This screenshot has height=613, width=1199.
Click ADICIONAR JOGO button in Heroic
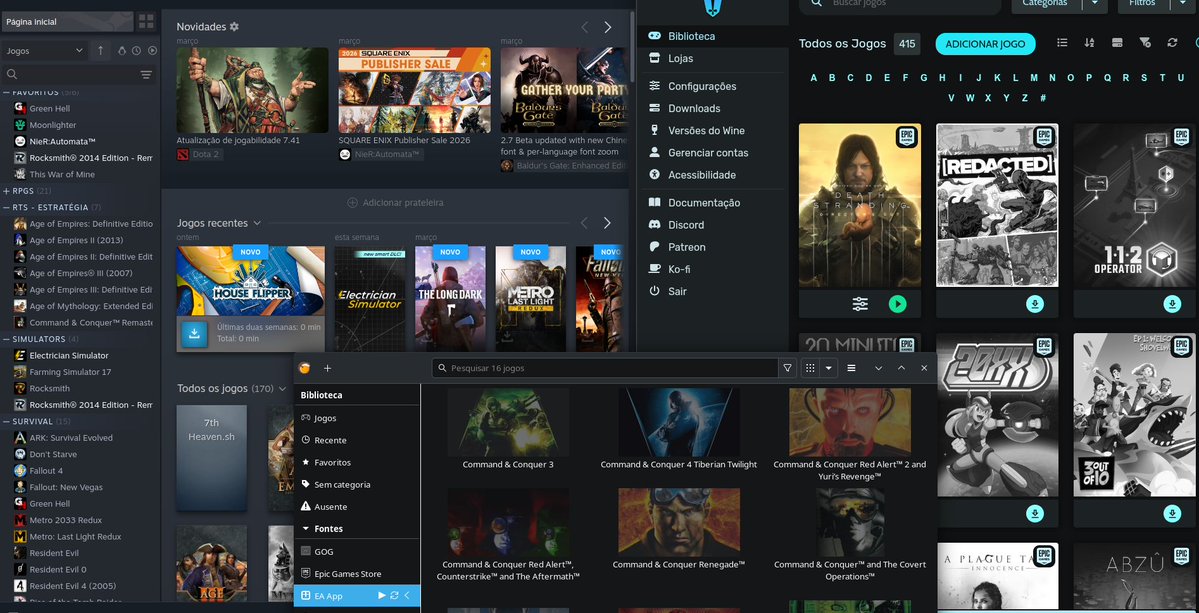point(986,44)
